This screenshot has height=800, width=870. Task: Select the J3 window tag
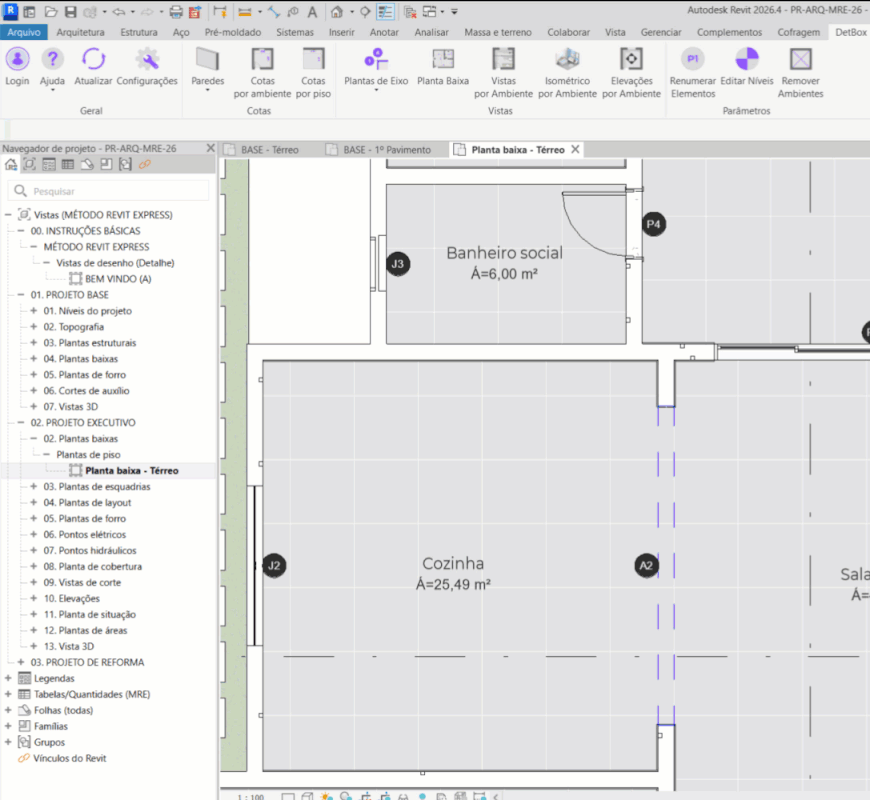[398, 264]
